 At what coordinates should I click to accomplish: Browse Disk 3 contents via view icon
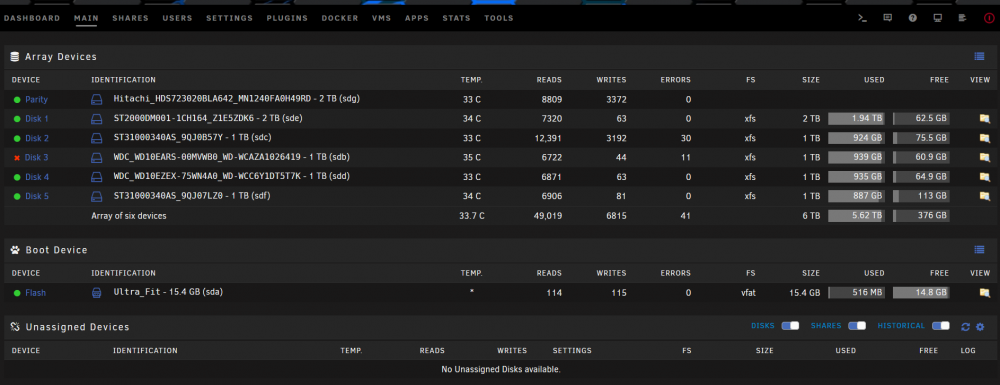[985, 157]
